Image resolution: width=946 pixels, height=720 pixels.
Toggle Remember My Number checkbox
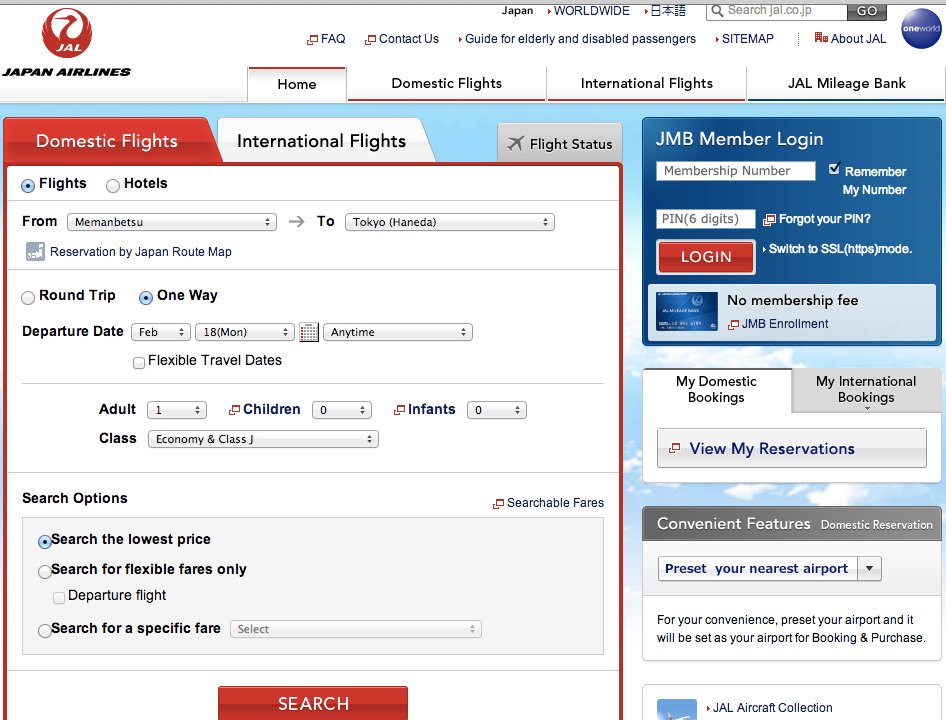click(834, 168)
